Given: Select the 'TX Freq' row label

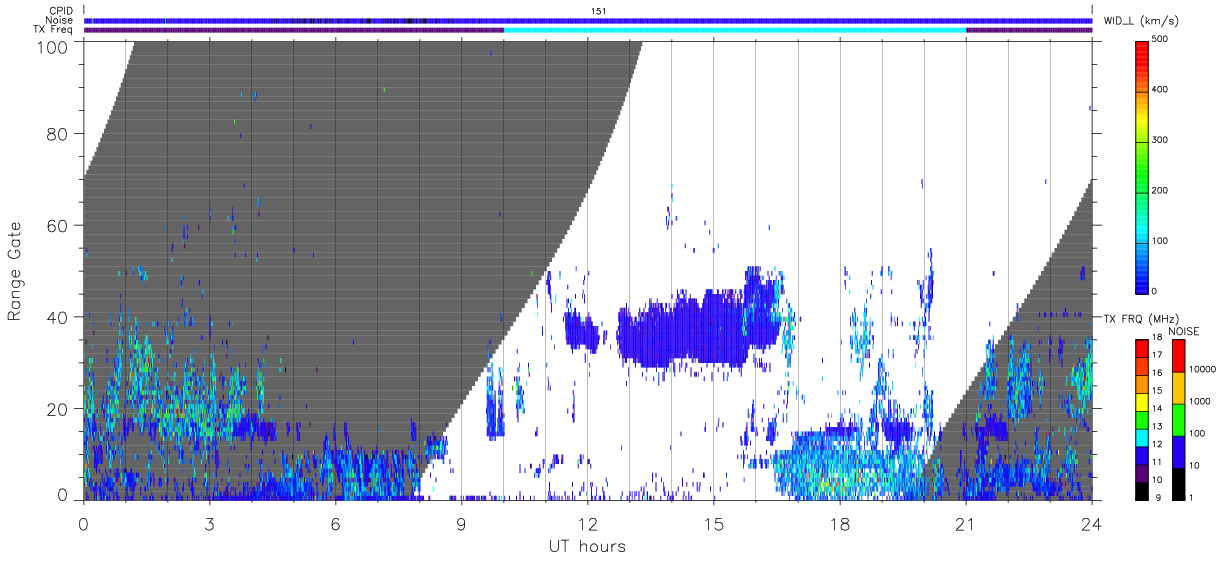Looking at the screenshot, I should click(54, 30).
